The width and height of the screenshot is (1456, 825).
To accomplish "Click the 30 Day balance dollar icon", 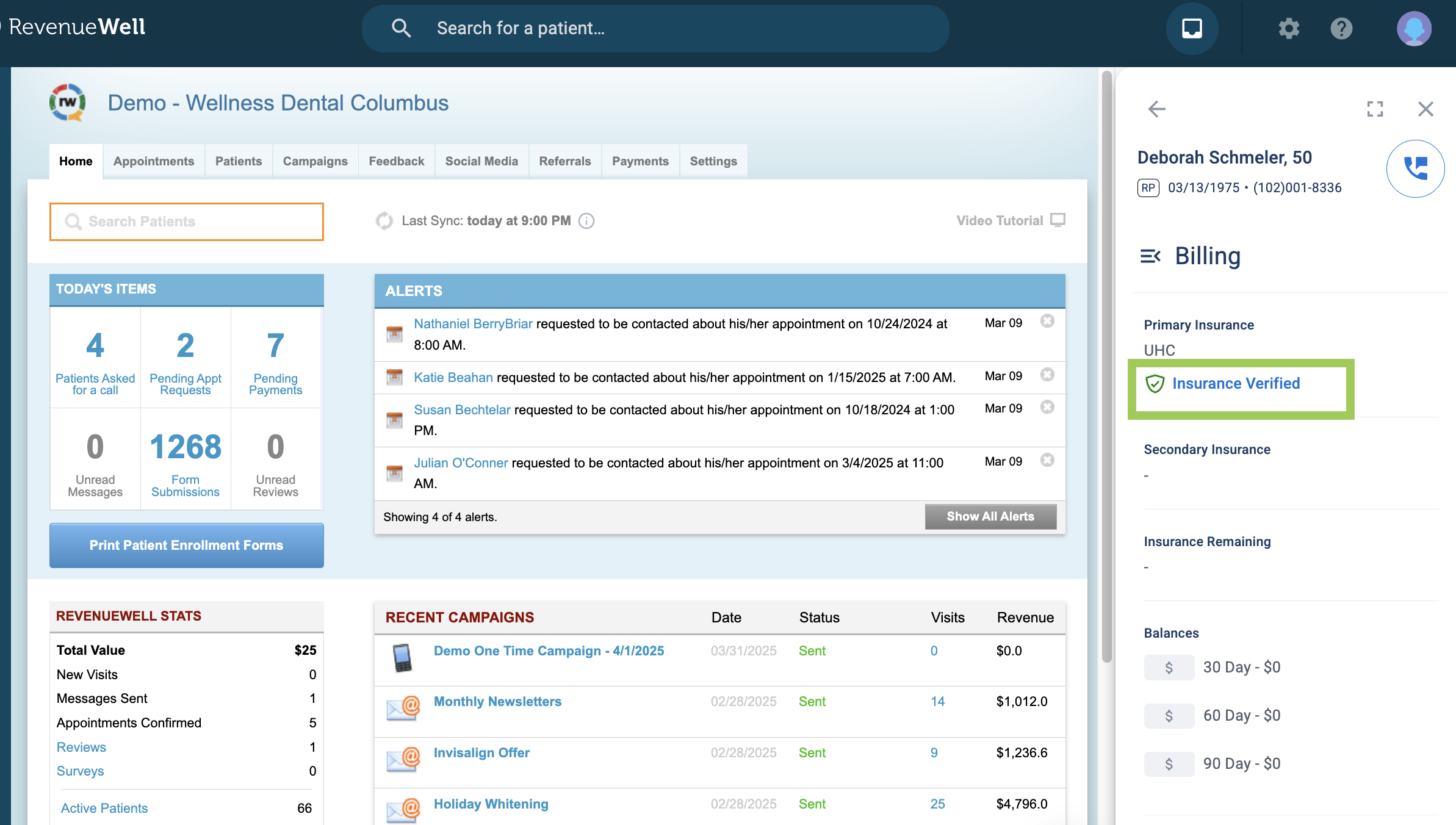I will (1169, 668).
